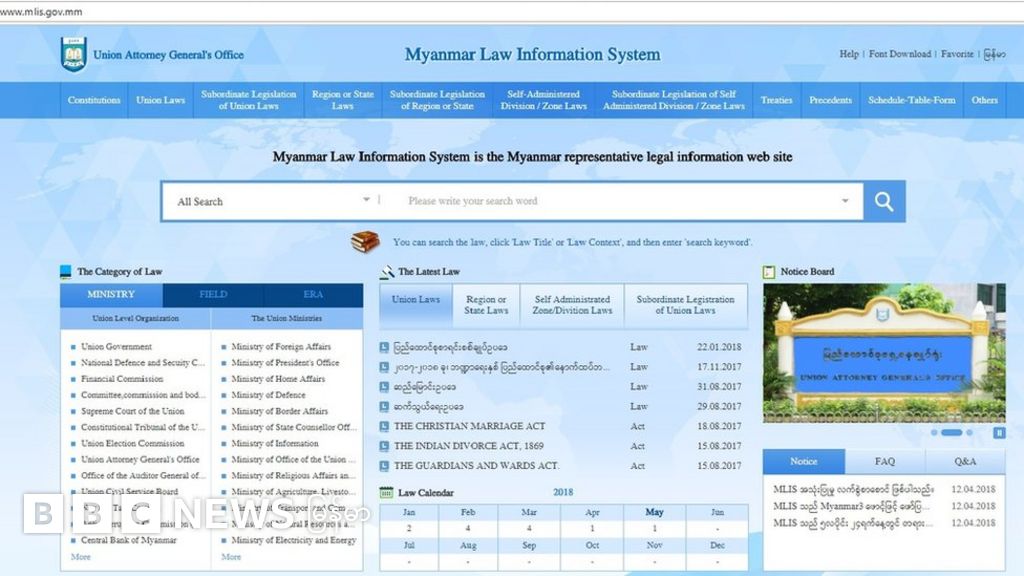This screenshot has width=1024, height=576.
Task: Click the Law Calendar icon
Action: pyautogui.click(x=386, y=492)
